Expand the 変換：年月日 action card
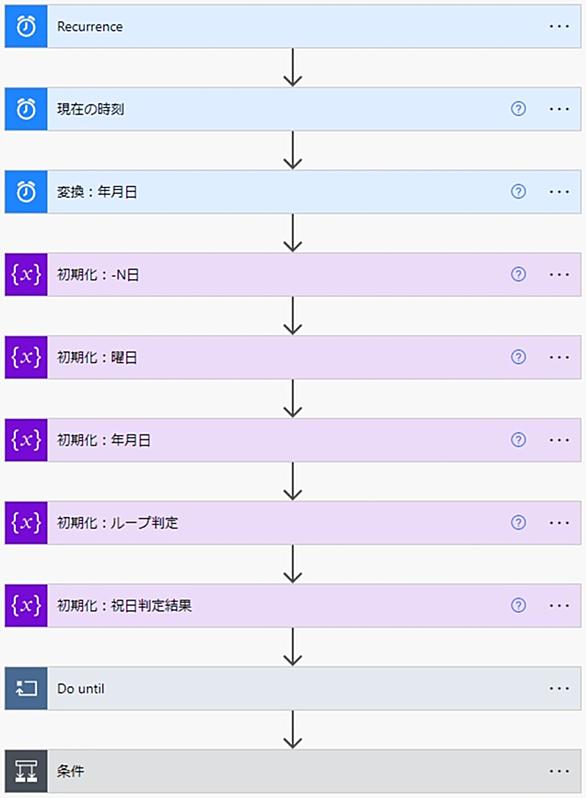 click(x=293, y=192)
